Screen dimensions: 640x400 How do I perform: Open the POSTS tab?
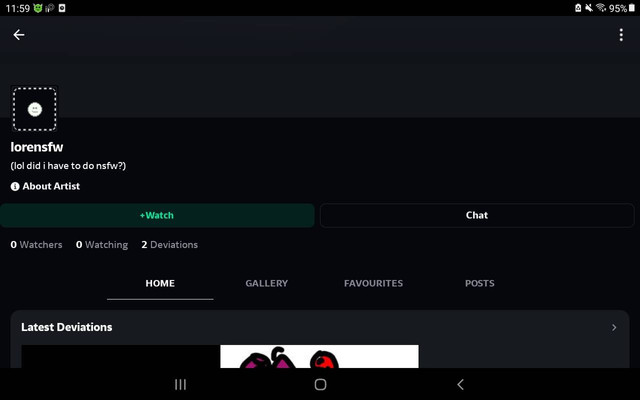pyautogui.click(x=480, y=283)
